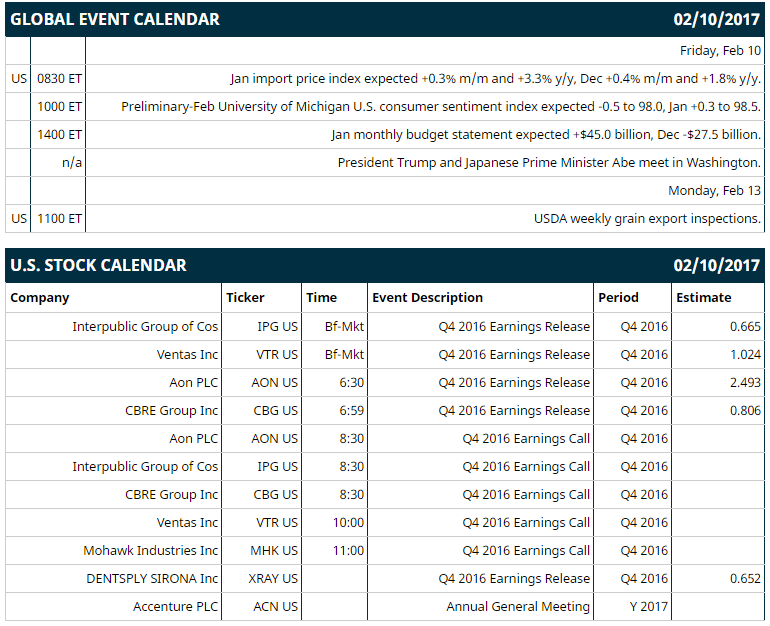This screenshot has height=626, width=770.
Task: Click the USDA weekly grain export event
Action: (647, 219)
